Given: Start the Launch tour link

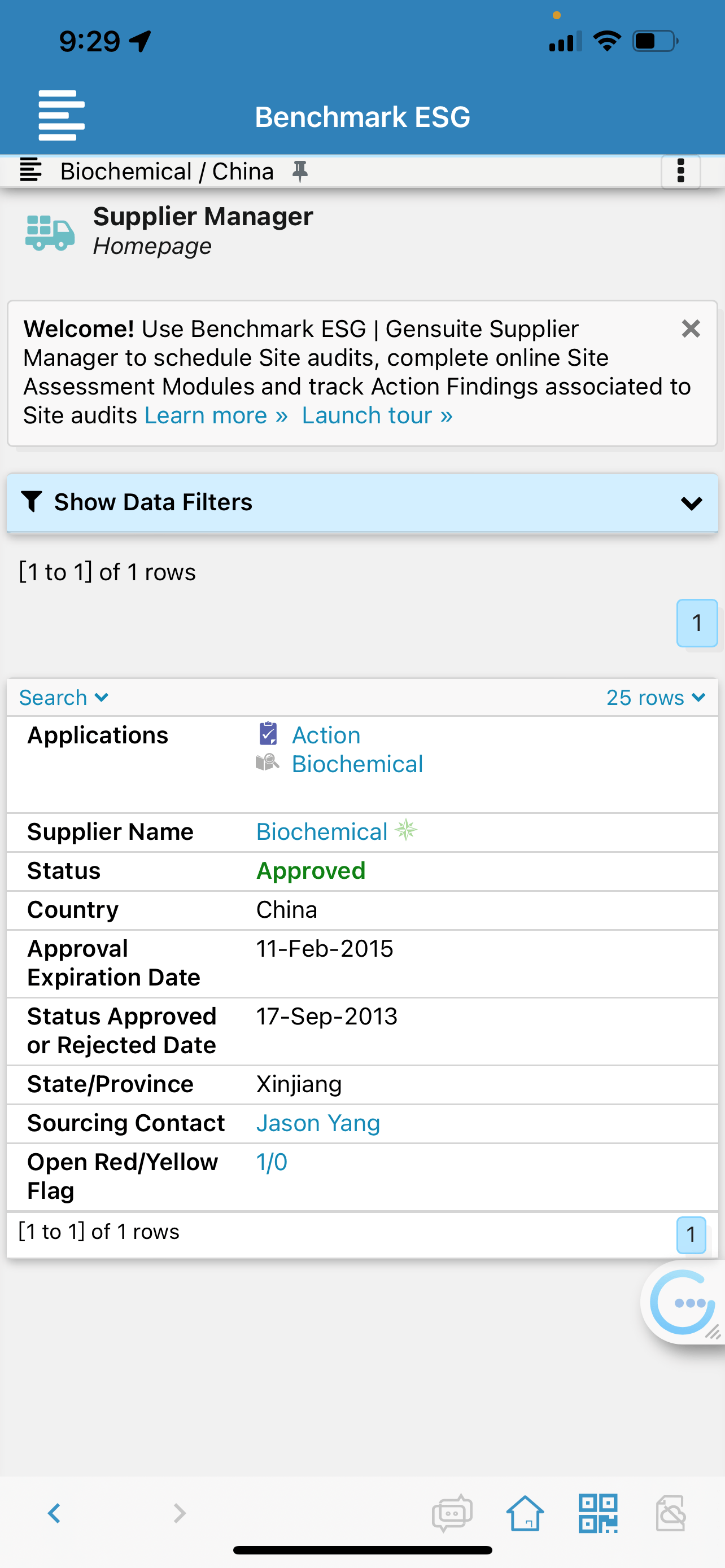Looking at the screenshot, I should 377,416.
